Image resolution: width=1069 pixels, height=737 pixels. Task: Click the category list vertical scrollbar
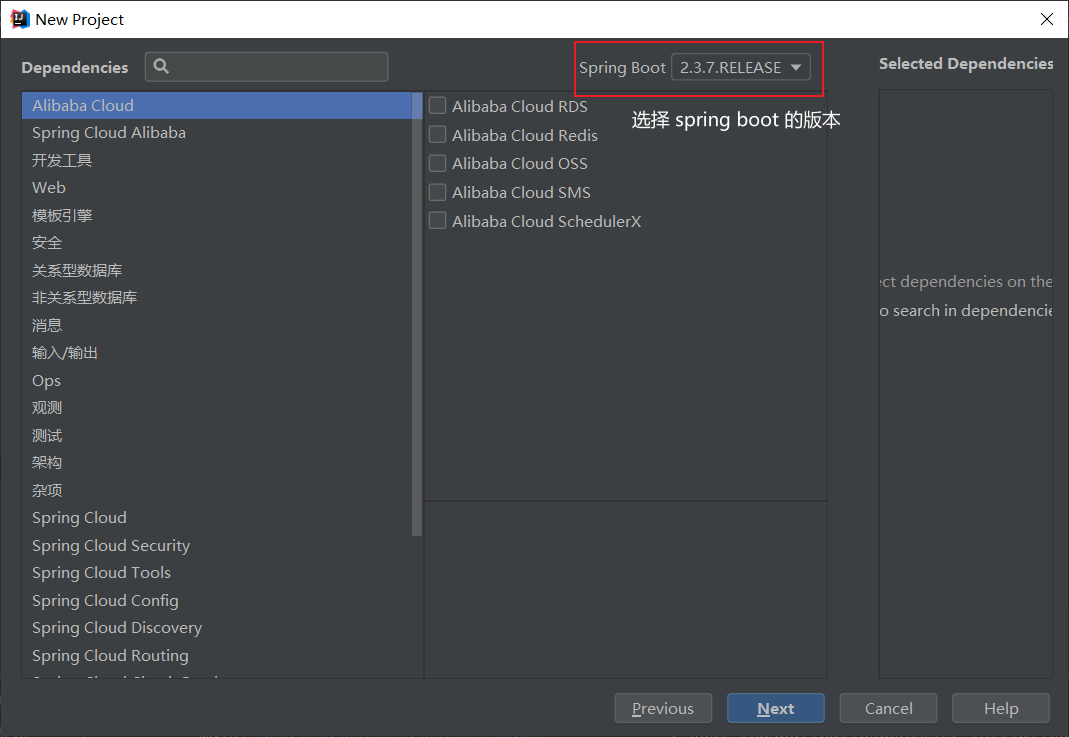click(x=417, y=314)
